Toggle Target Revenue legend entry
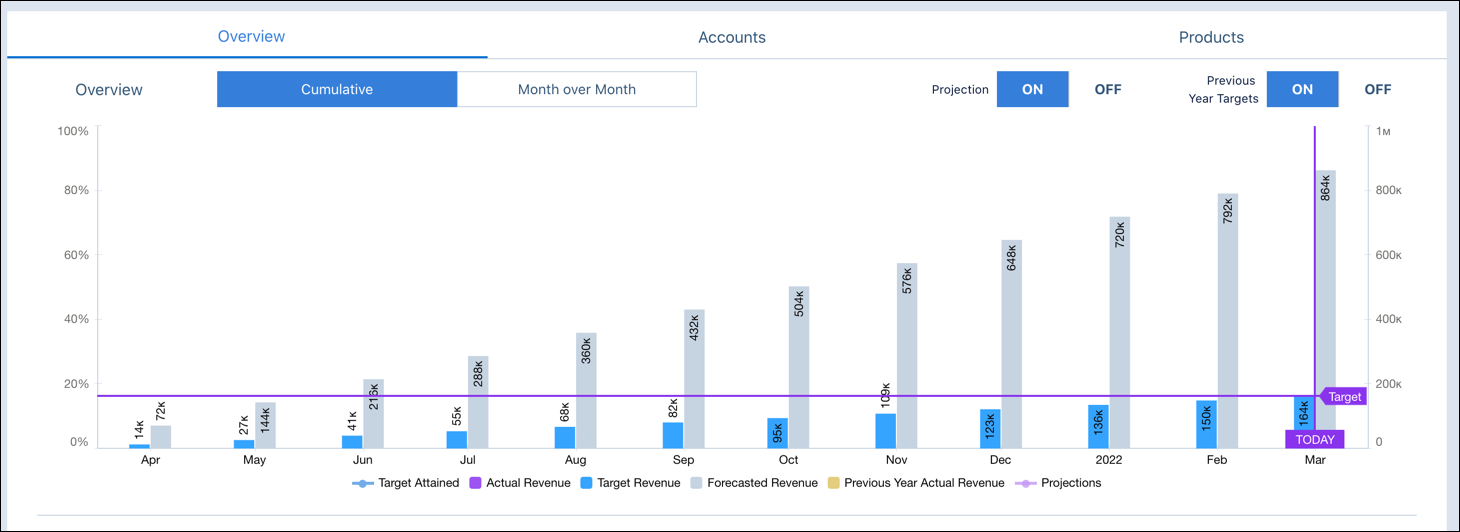This screenshot has width=1460, height=532. point(631,483)
